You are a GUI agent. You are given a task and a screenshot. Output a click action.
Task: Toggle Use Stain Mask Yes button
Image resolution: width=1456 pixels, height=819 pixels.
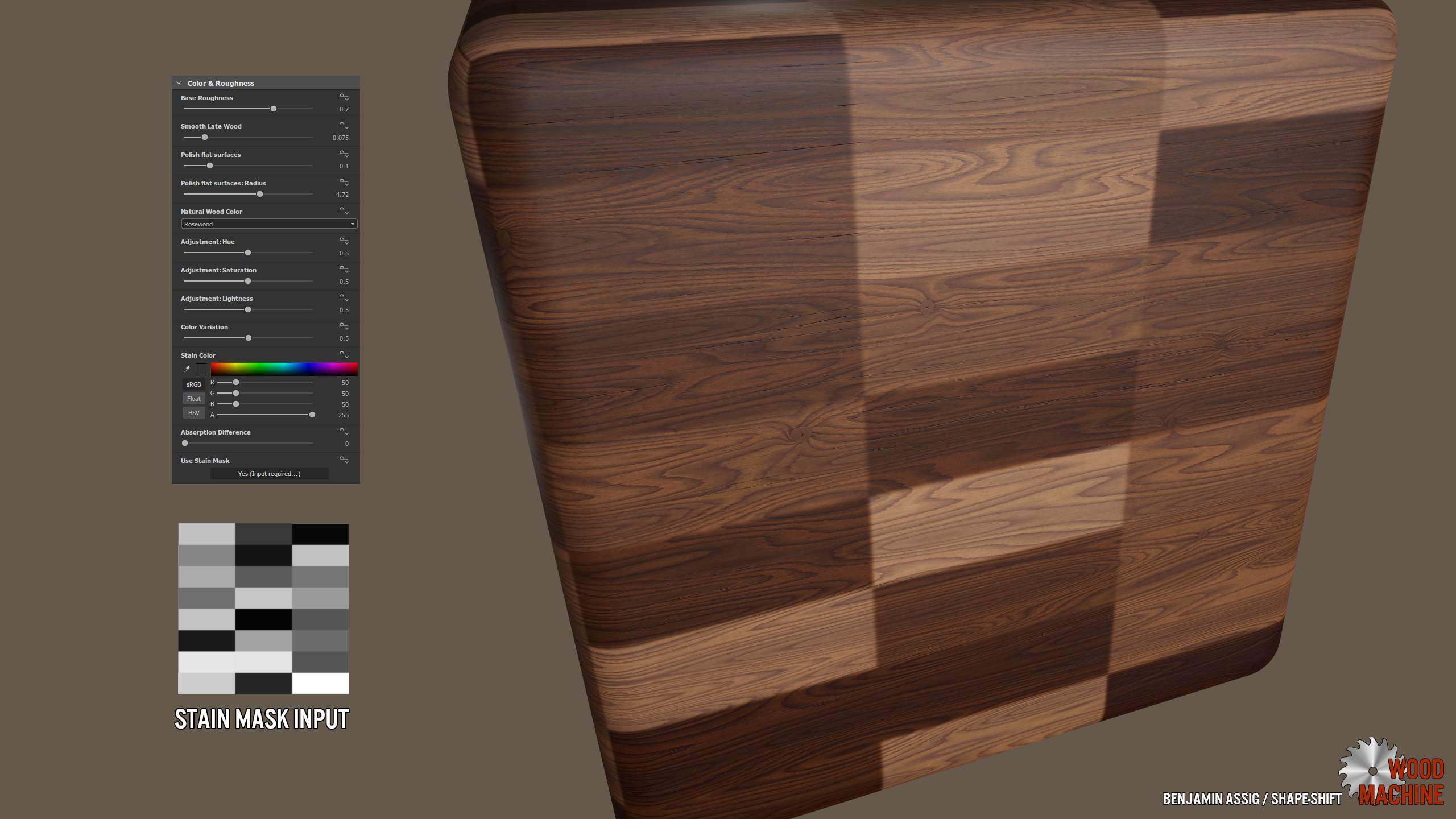click(x=269, y=474)
